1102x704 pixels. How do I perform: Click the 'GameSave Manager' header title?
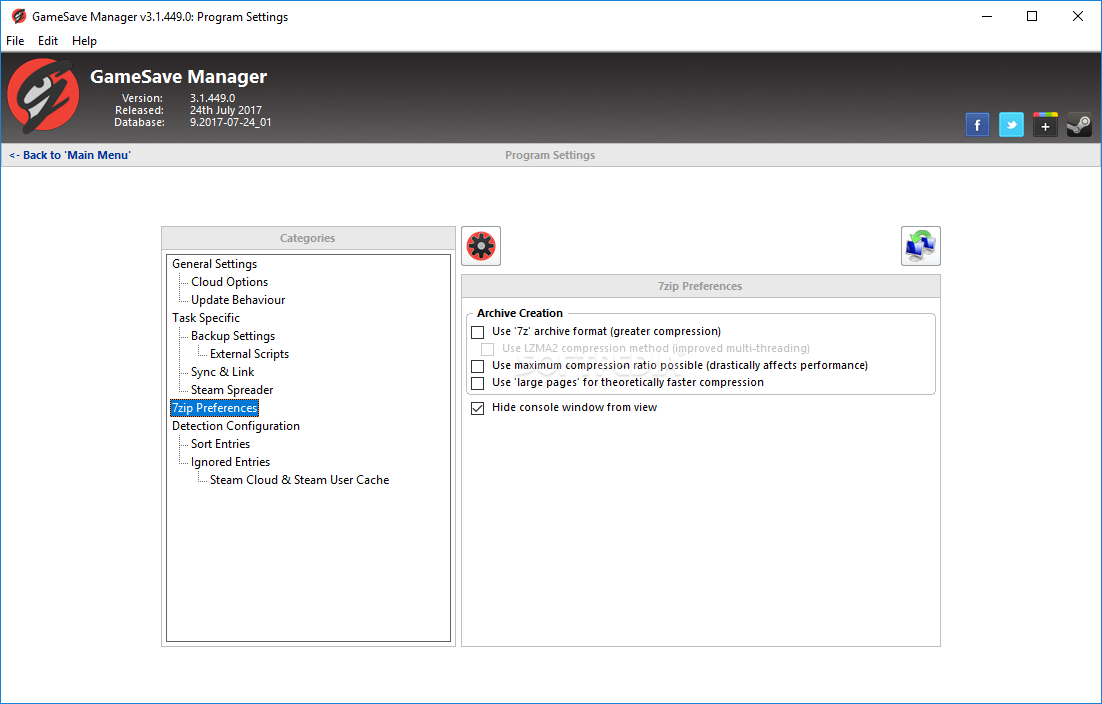click(179, 77)
